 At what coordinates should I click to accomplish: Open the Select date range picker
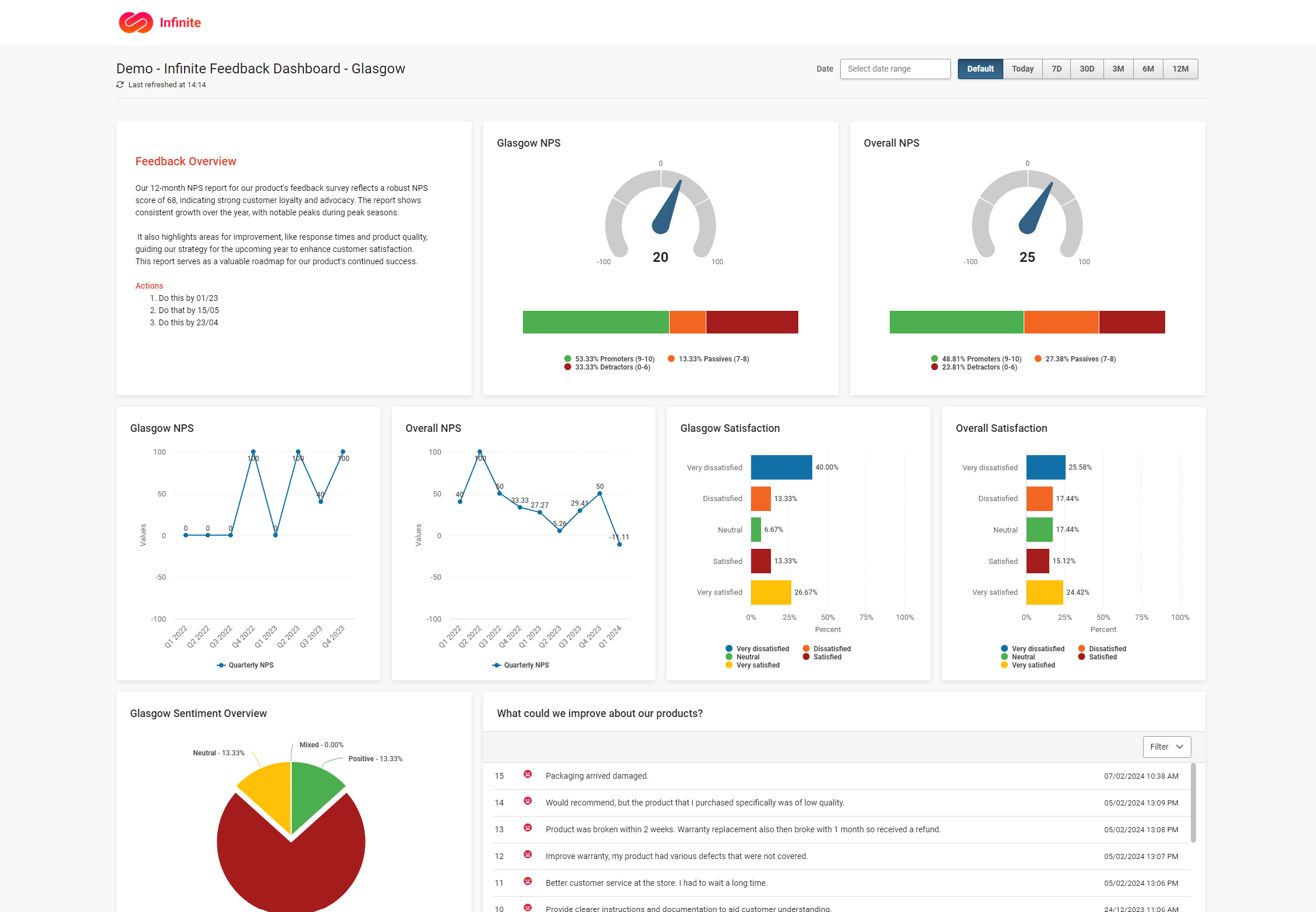[895, 69]
